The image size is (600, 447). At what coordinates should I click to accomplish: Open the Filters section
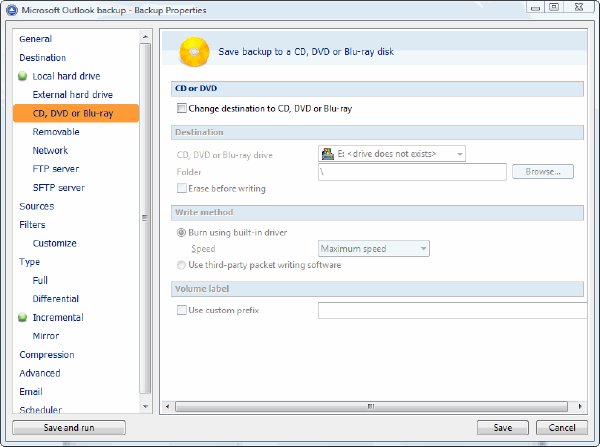pyautogui.click(x=32, y=225)
